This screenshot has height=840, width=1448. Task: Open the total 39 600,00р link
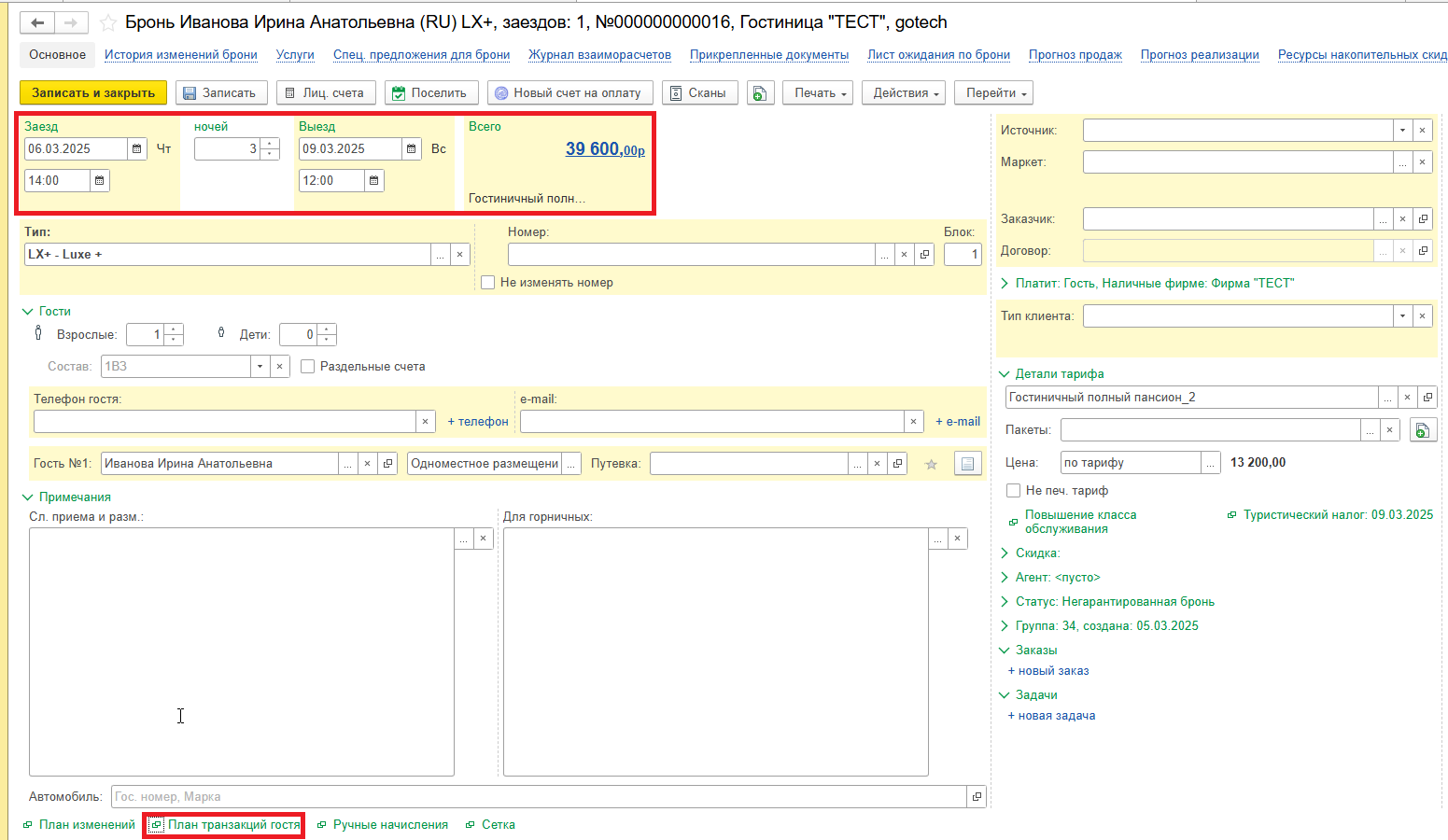point(605,149)
